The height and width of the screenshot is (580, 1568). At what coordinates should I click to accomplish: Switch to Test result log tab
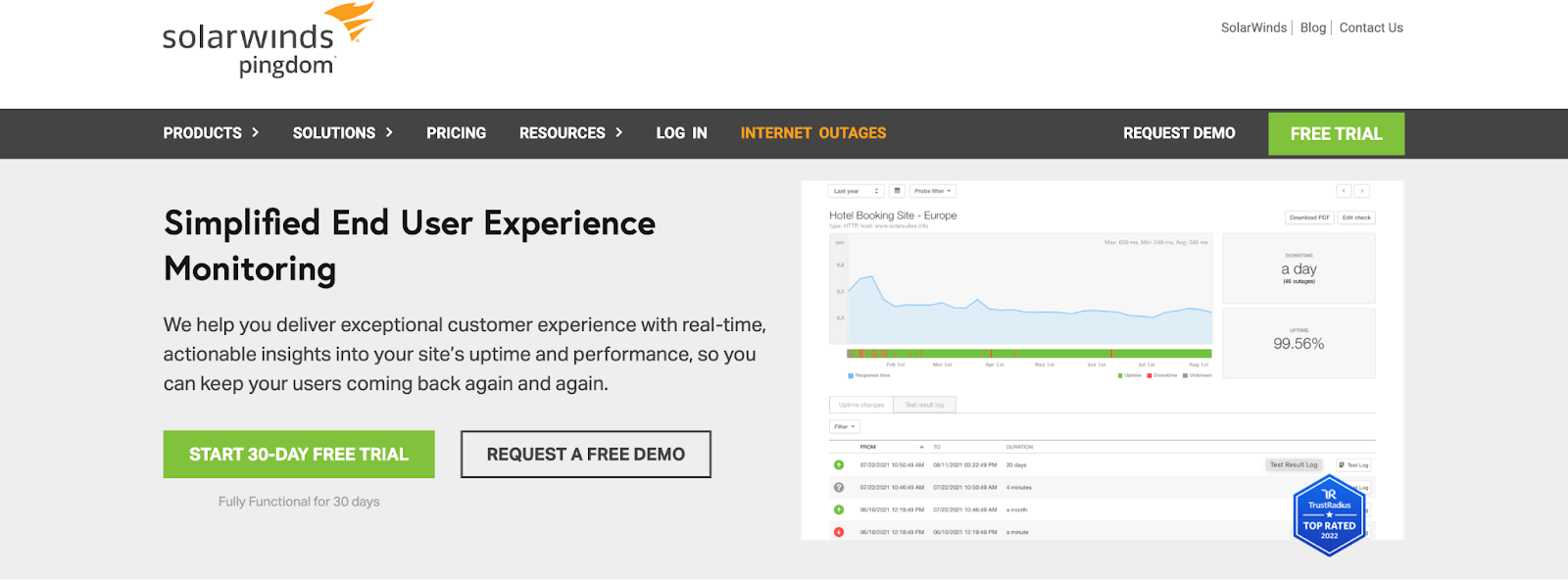924,405
